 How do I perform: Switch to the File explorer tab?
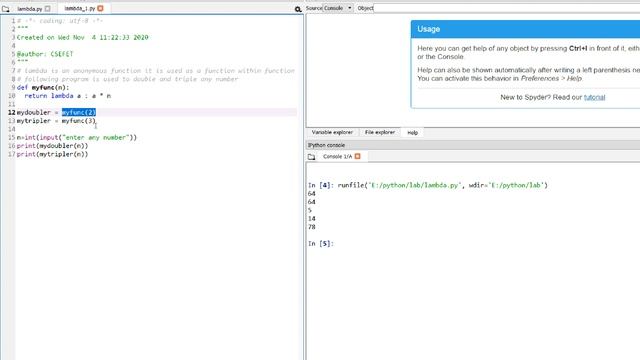coord(380,132)
